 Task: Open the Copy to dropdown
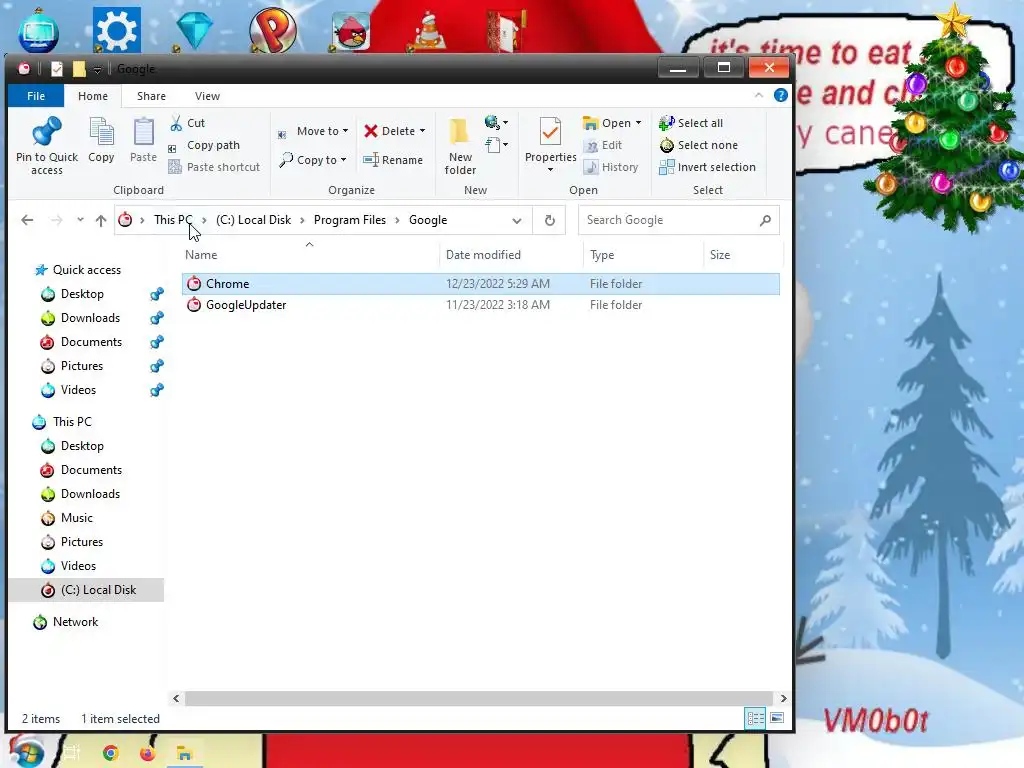click(x=313, y=160)
